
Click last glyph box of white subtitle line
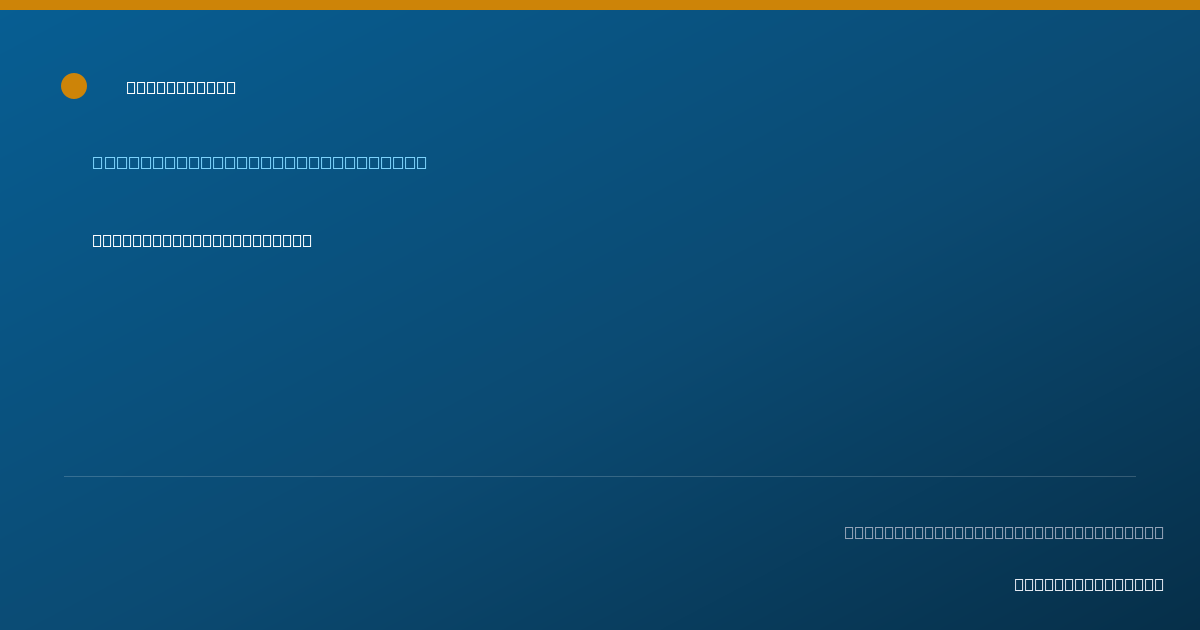307,241
